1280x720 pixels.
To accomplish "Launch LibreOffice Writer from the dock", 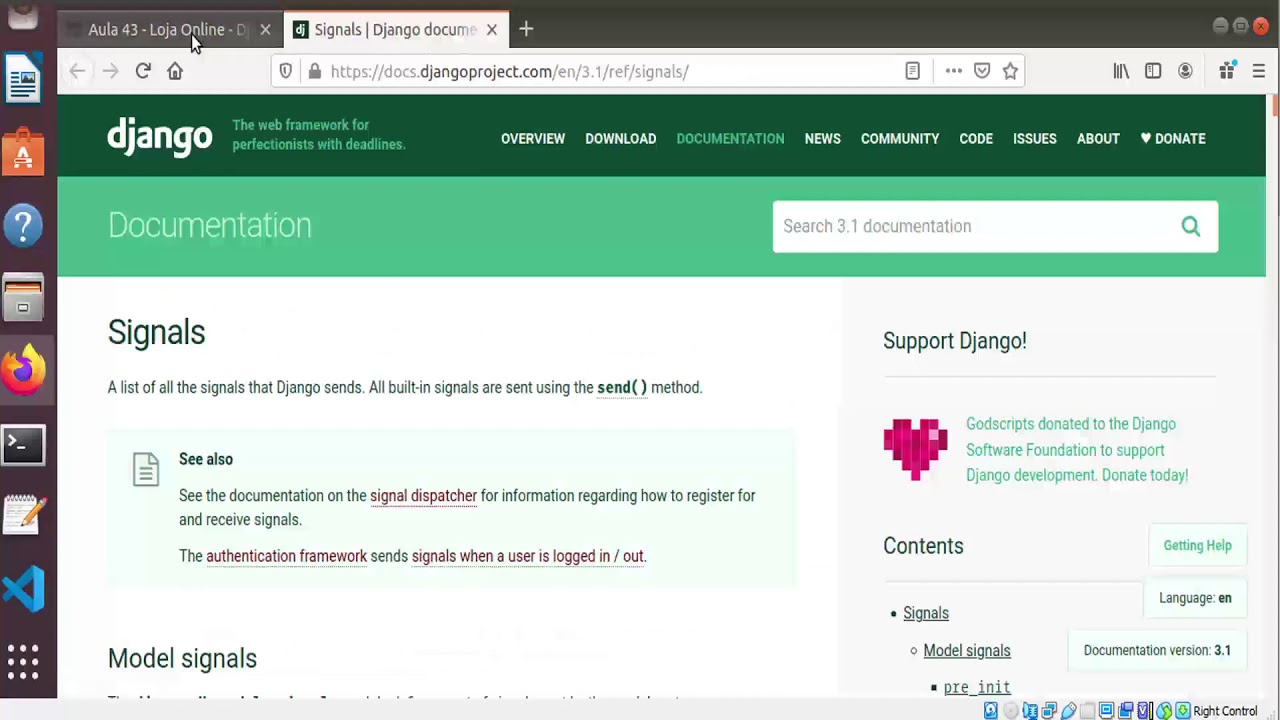I will pos(23,78).
